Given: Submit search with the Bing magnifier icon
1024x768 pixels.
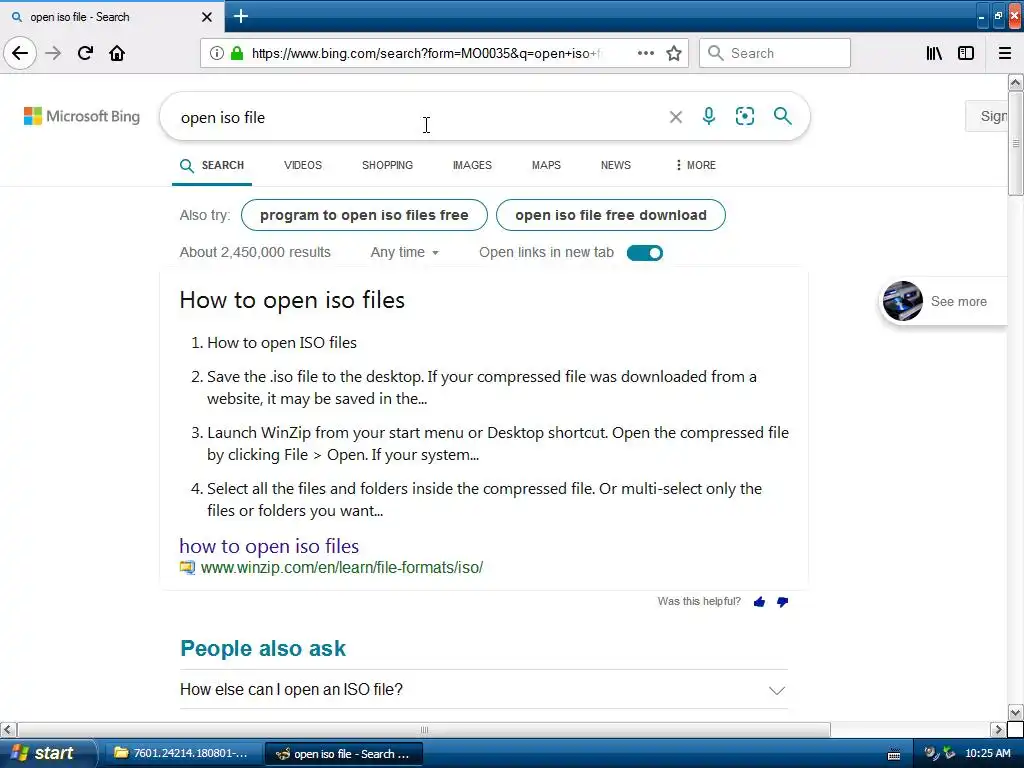Looking at the screenshot, I should [x=782, y=116].
